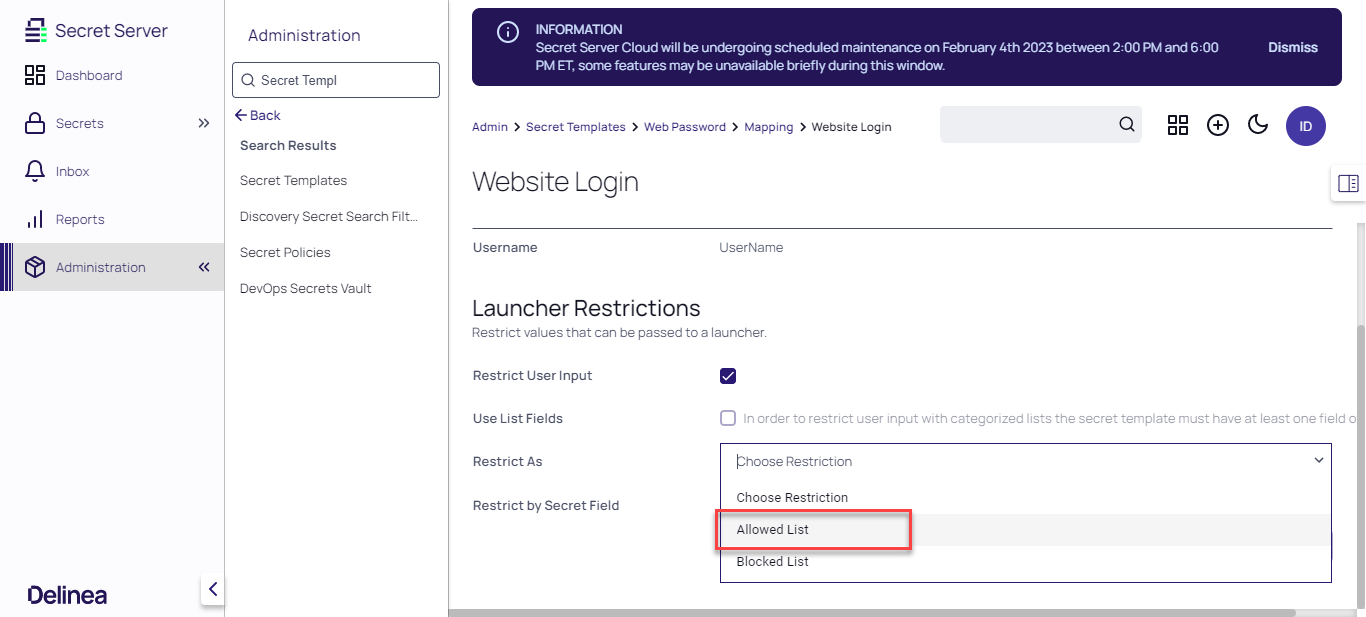
Task: Check the Use List Fields checkbox
Action: click(728, 419)
